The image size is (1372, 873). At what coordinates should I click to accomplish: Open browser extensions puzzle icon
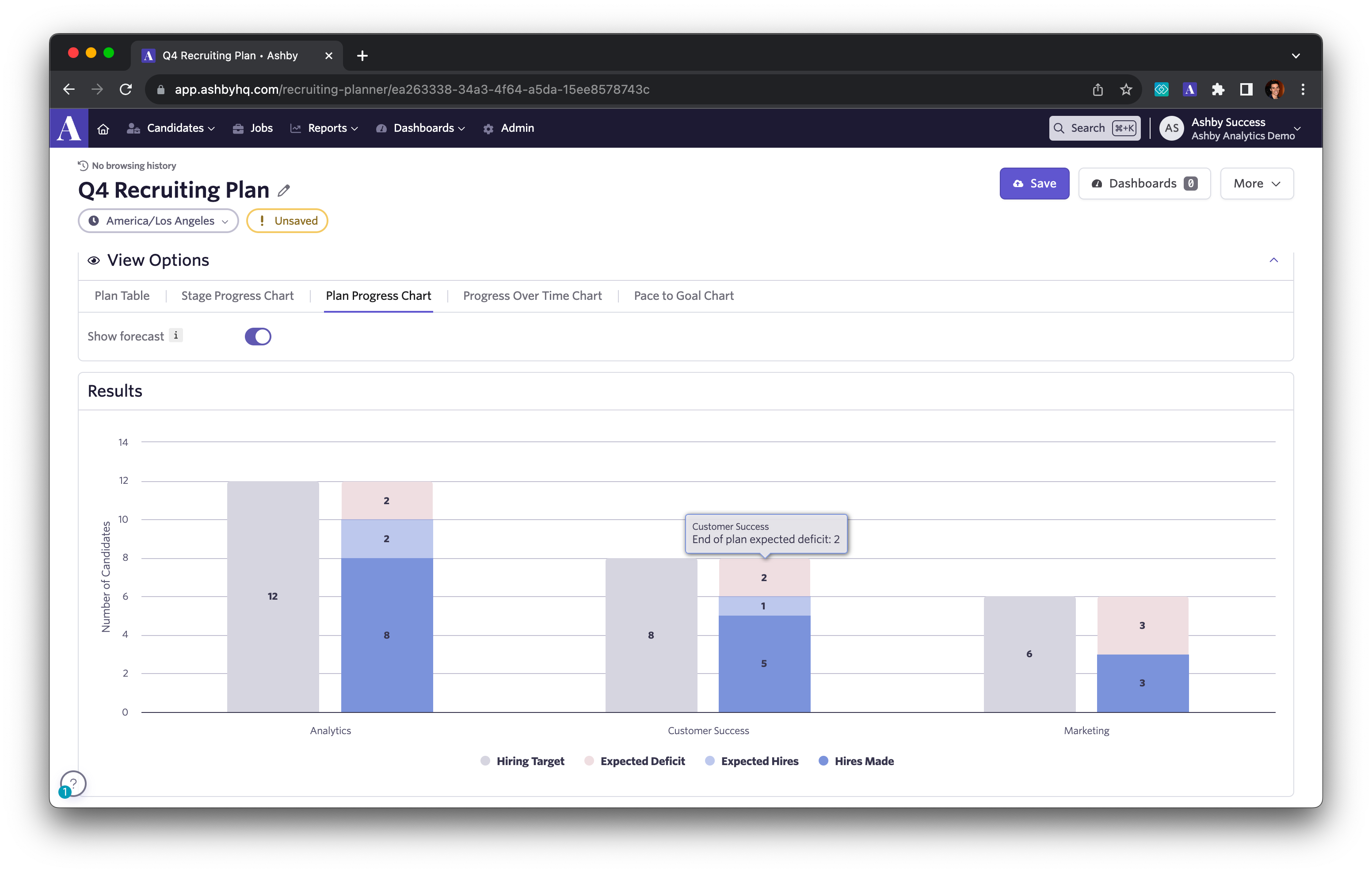1218,89
